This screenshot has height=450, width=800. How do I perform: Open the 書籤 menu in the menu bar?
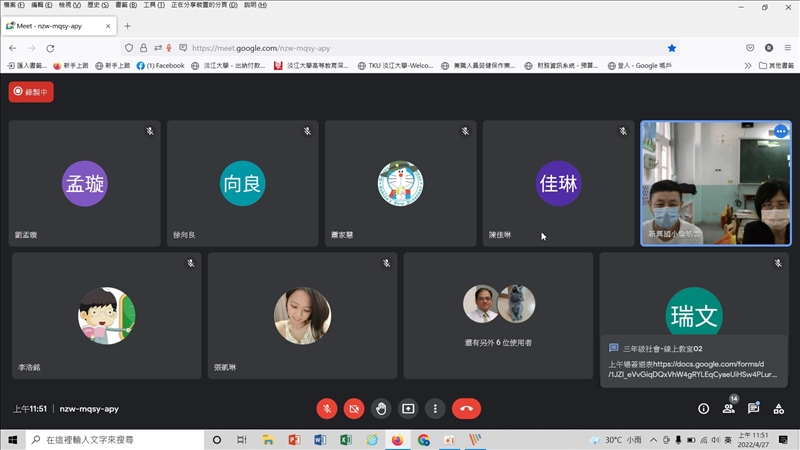[125, 6]
